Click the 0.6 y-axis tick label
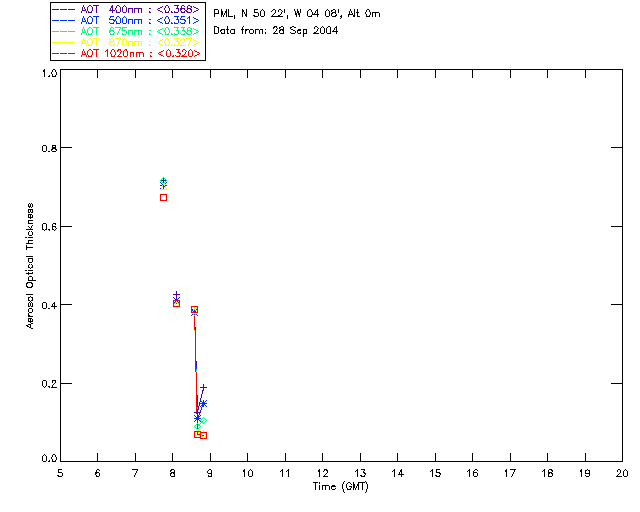 tap(49, 227)
